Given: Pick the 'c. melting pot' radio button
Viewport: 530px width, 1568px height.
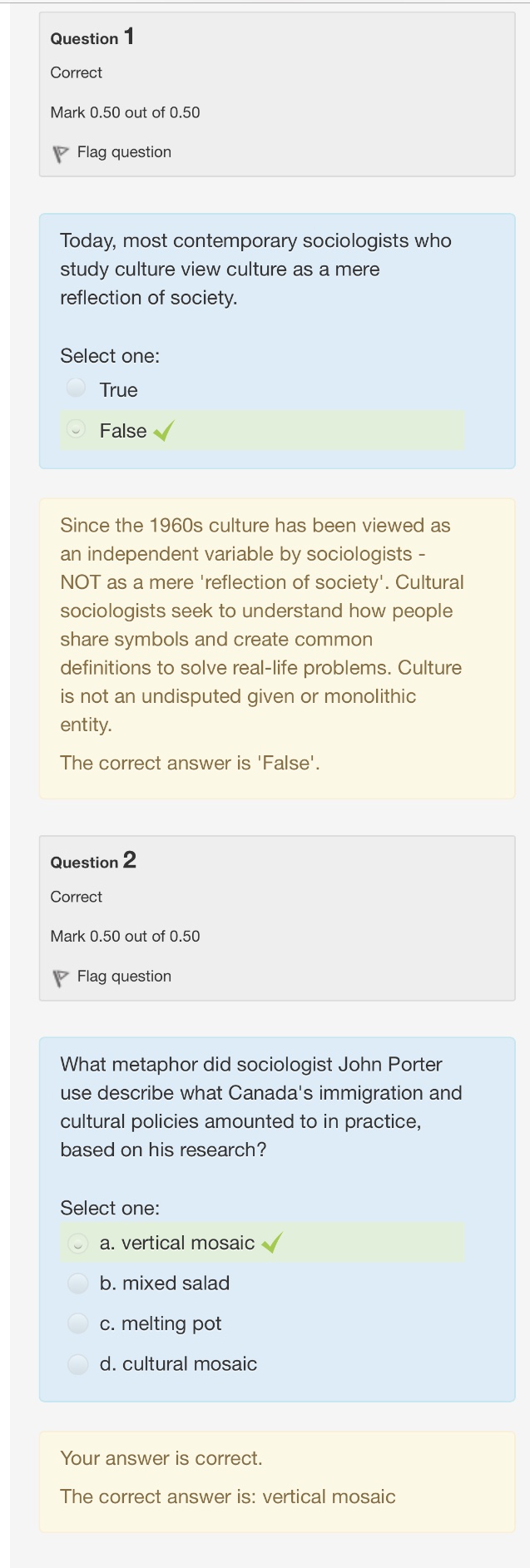Looking at the screenshot, I should (x=77, y=1323).
